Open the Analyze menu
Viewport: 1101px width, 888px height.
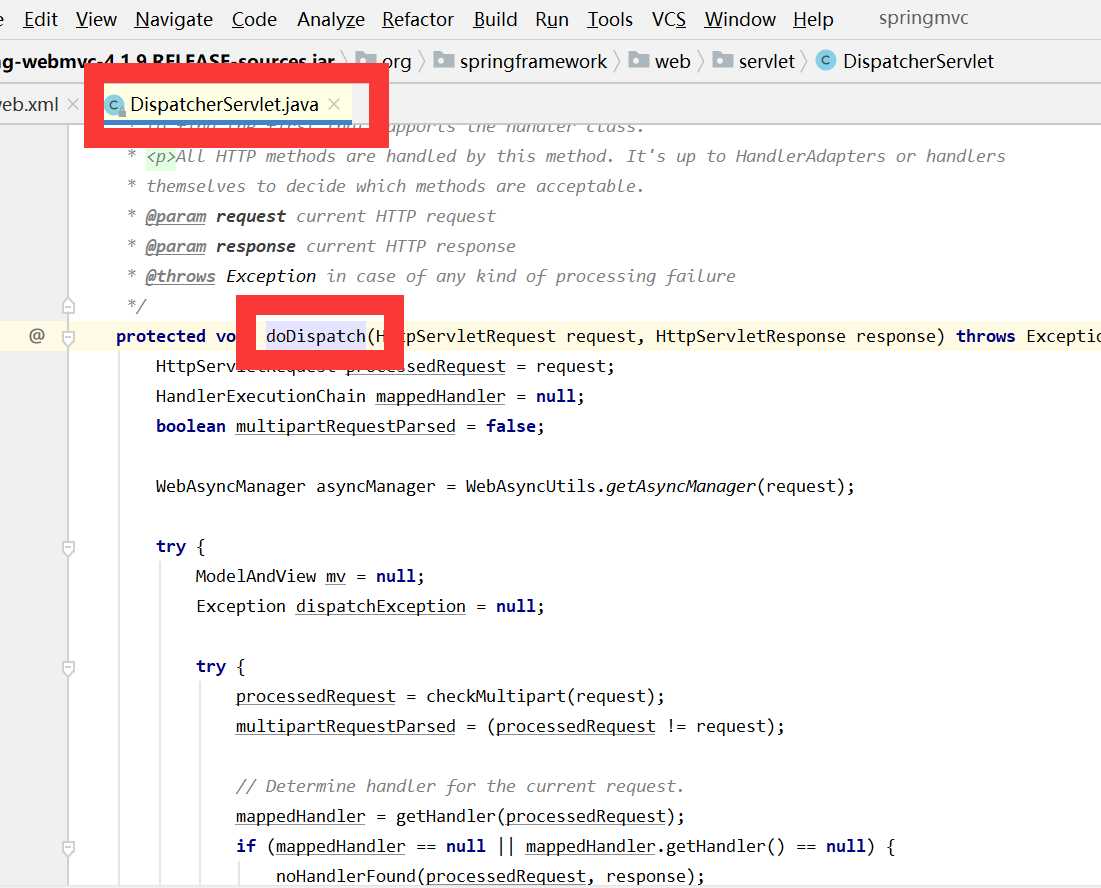[x=331, y=20]
